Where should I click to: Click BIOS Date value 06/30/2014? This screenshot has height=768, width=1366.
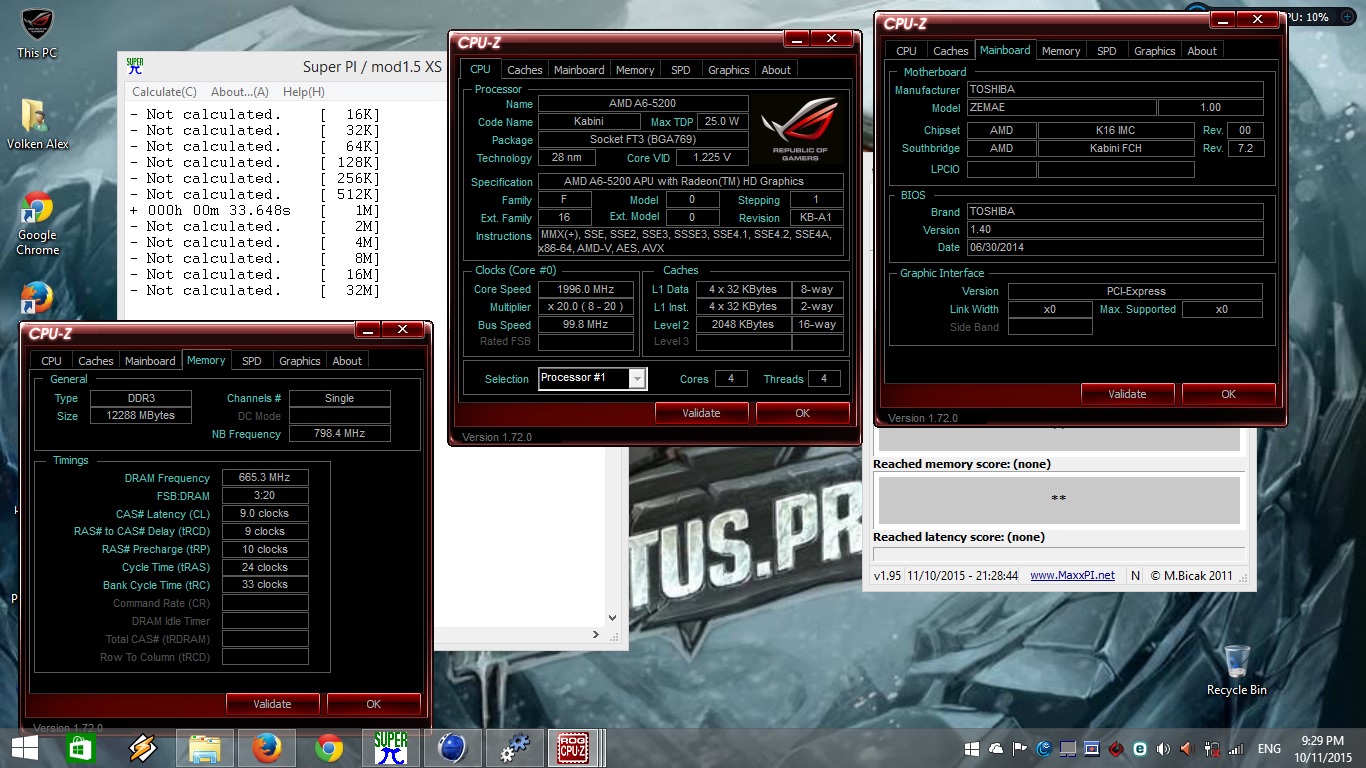point(1115,247)
